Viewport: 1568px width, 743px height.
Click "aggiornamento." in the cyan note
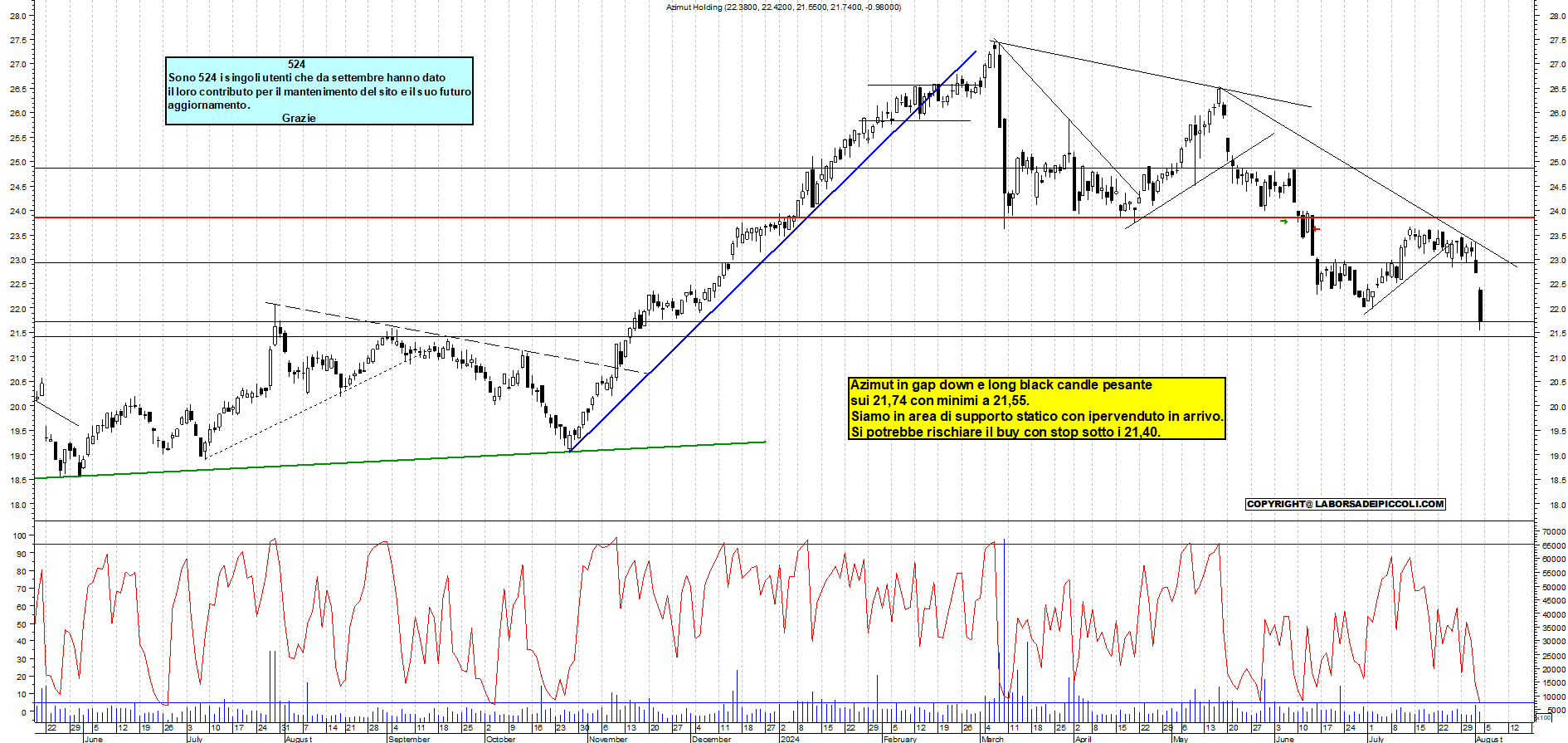pyautogui.click(x=209, y=105)
